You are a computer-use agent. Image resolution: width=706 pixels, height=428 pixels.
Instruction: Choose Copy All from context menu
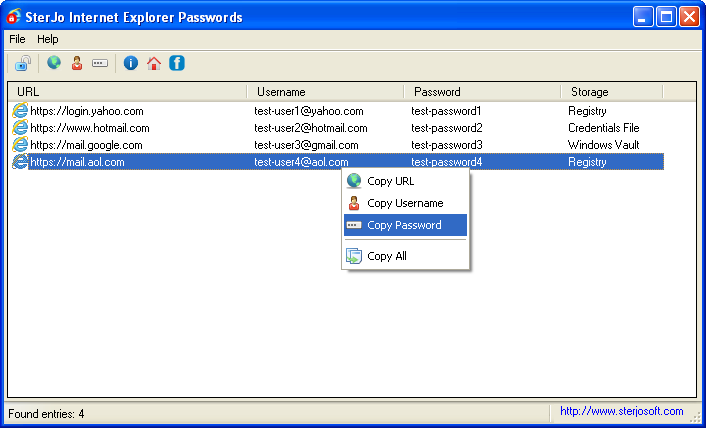[405, 256]
